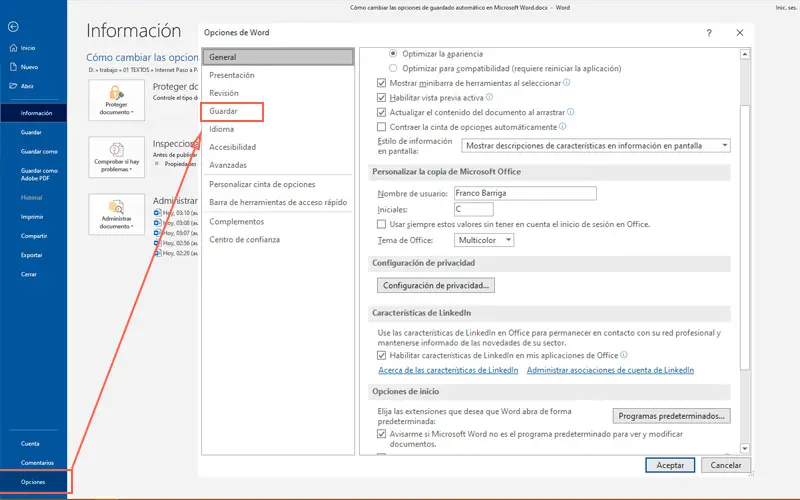Click Compartir in the sidebar
The width and height of the screenshot is (800, 500).
[33, 236]
